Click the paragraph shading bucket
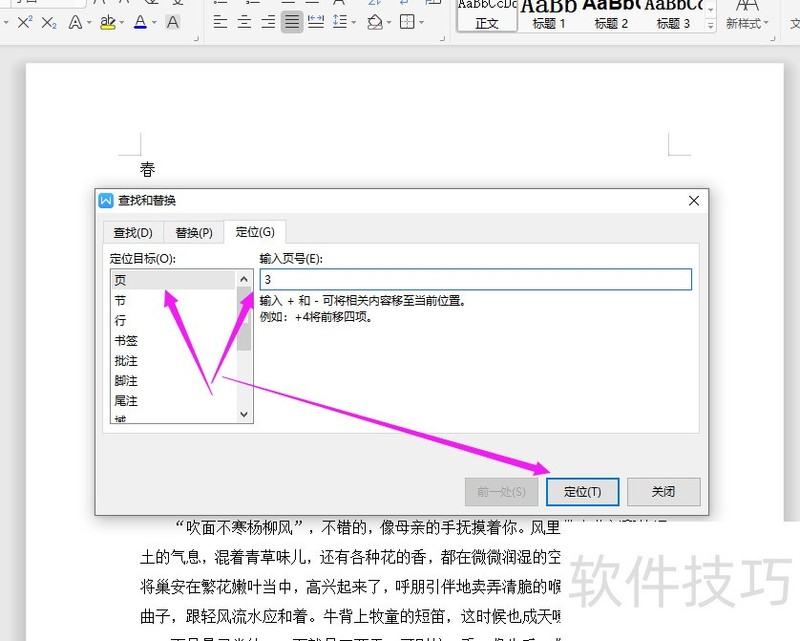The width and height of the screenshot is (800, 641). click(375, 21)
